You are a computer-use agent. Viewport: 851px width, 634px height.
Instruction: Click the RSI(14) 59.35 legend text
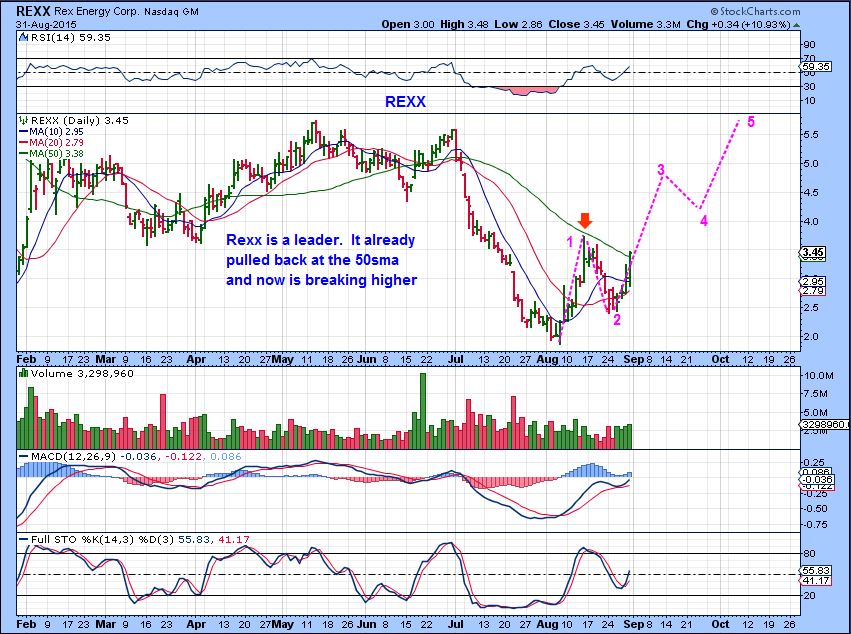pos(71,38)
